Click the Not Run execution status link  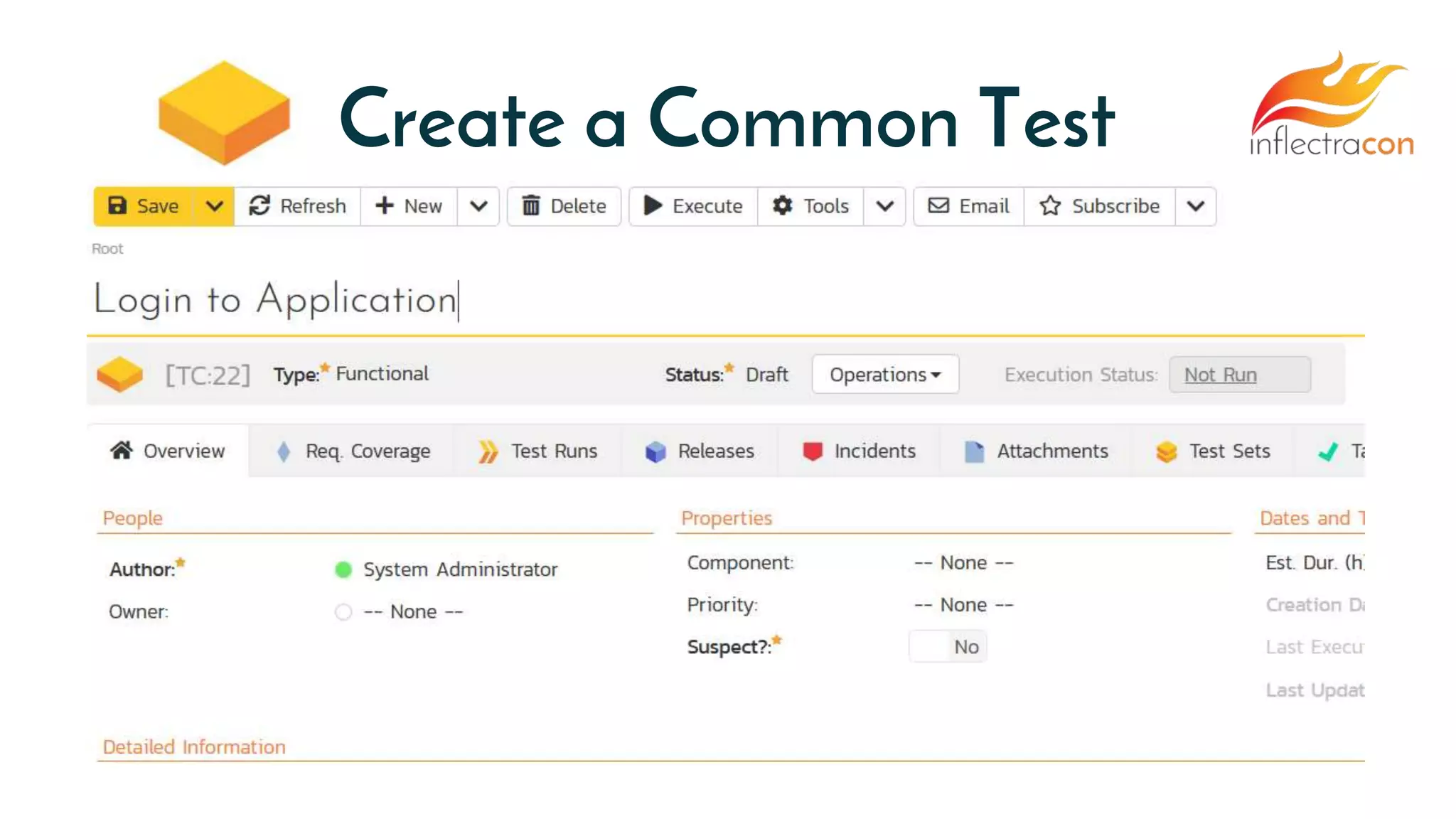(x=1221, y=375)
